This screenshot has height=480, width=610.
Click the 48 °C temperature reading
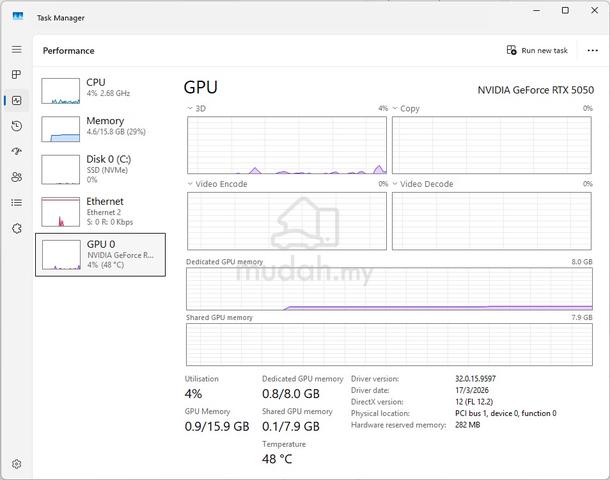[277, 459]
